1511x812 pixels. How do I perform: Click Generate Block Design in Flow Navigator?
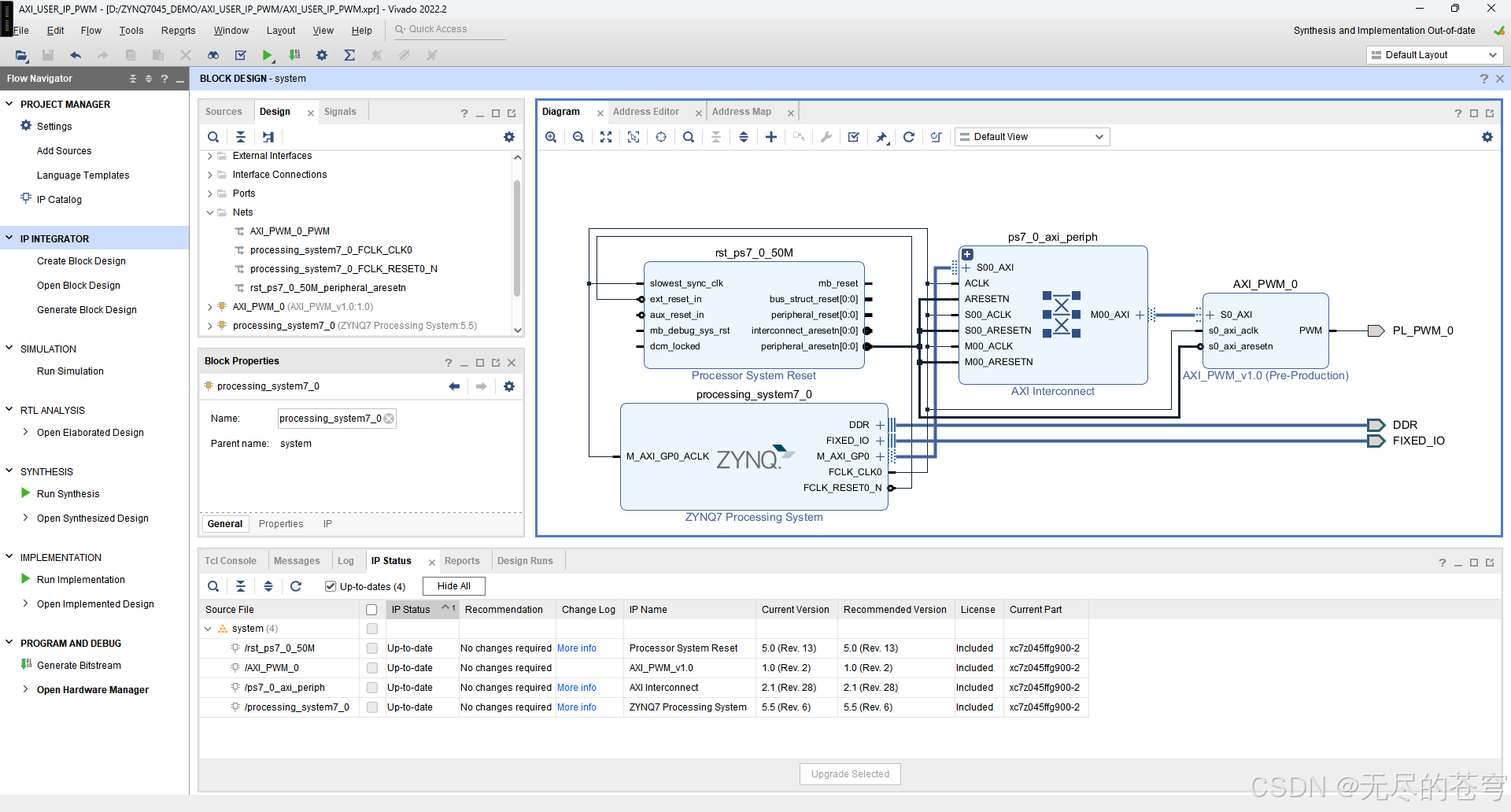(87, 310)
